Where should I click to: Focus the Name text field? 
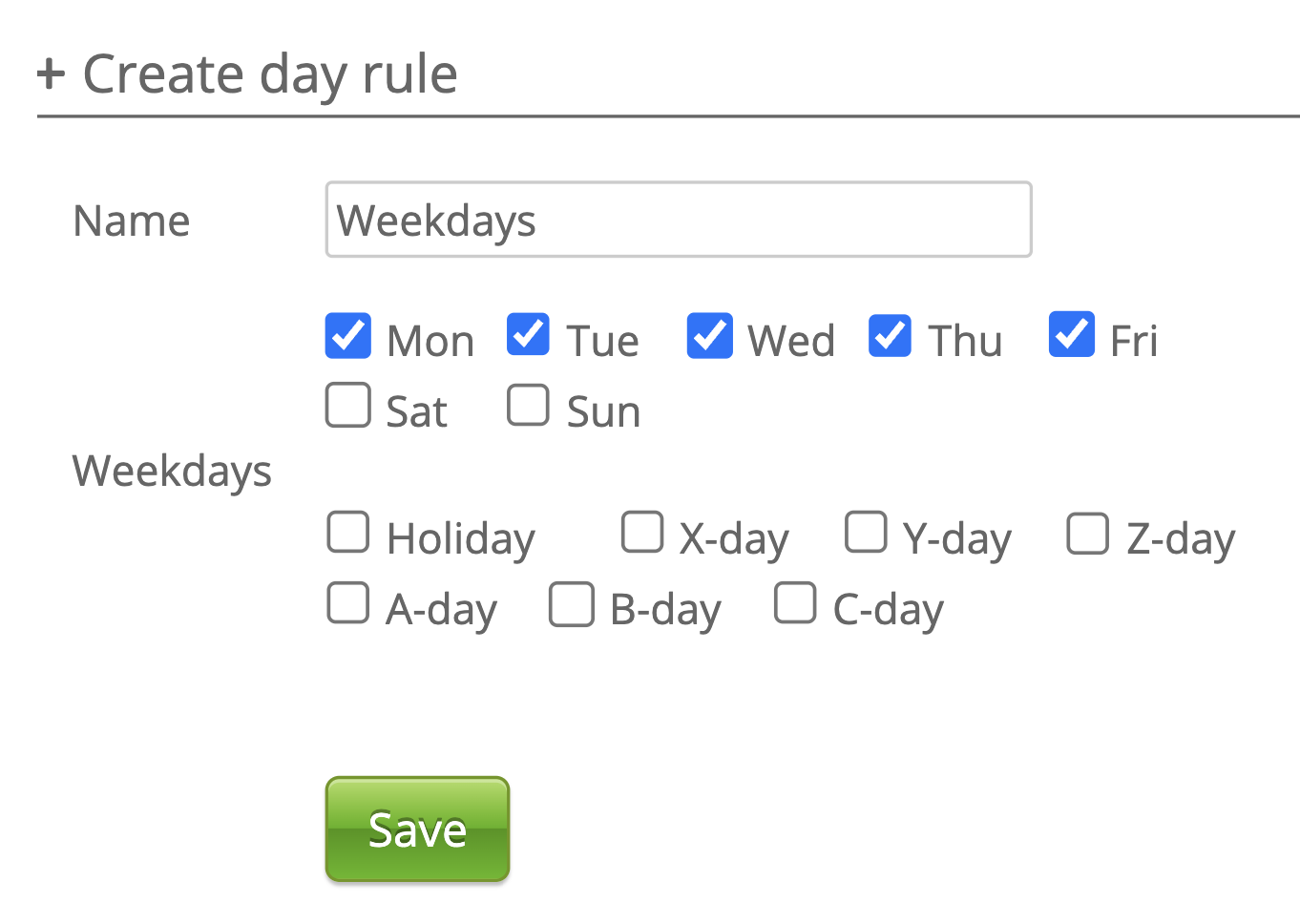coord(678,220)
